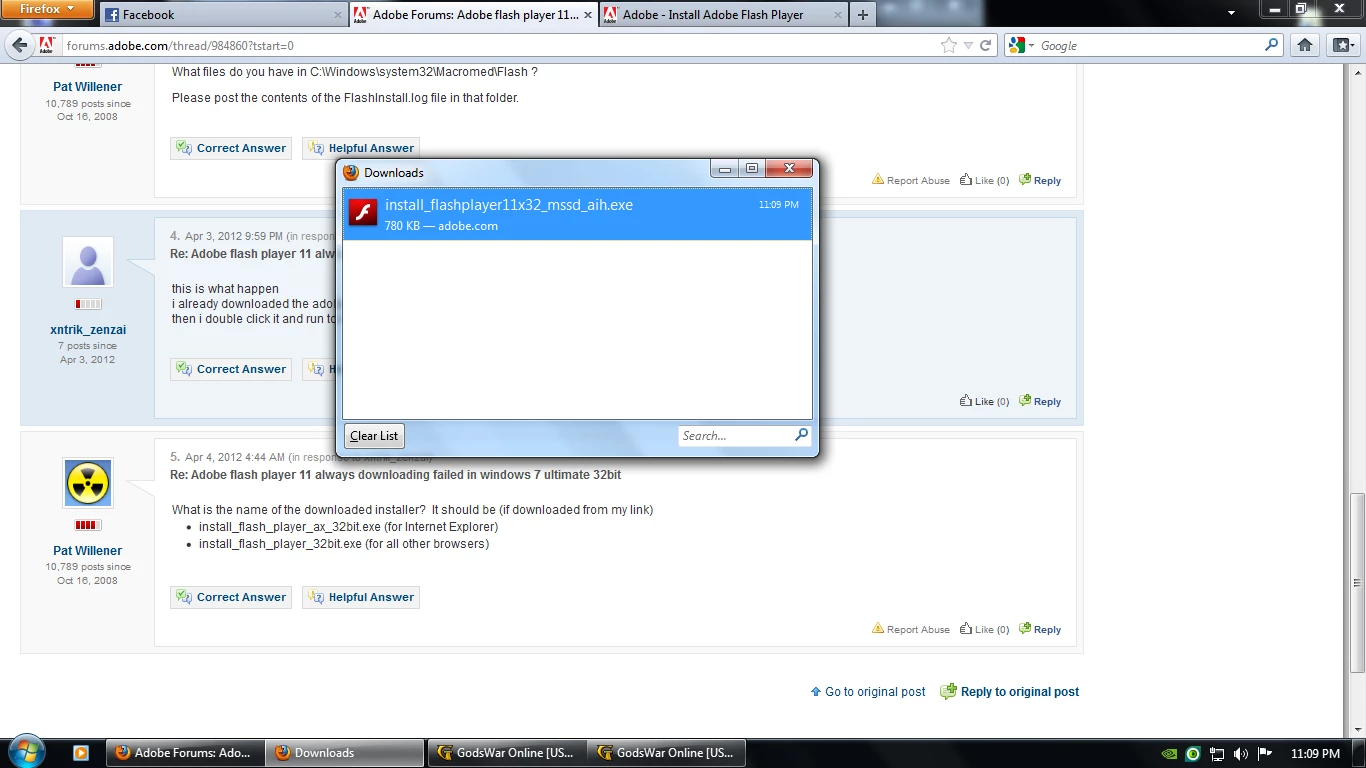Report Abuse on the FlashInstall.log post
1366x768 pixels.
pyautogui.click(x=911, y=180)
